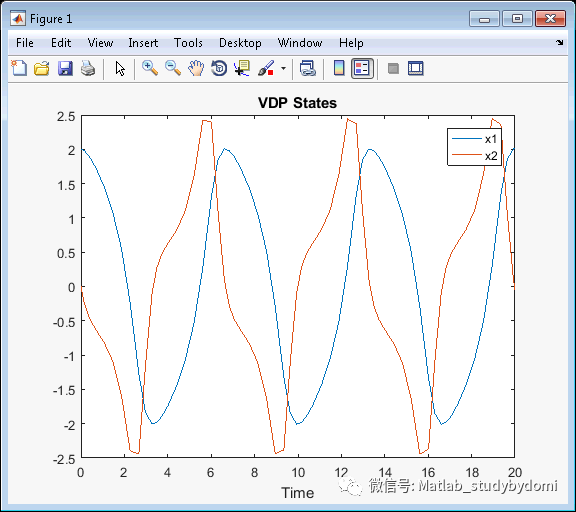The height and width of the screenshot is (512, 576).
Task: Click the Link Plot toolbar button
Action: tap(307, 68)
